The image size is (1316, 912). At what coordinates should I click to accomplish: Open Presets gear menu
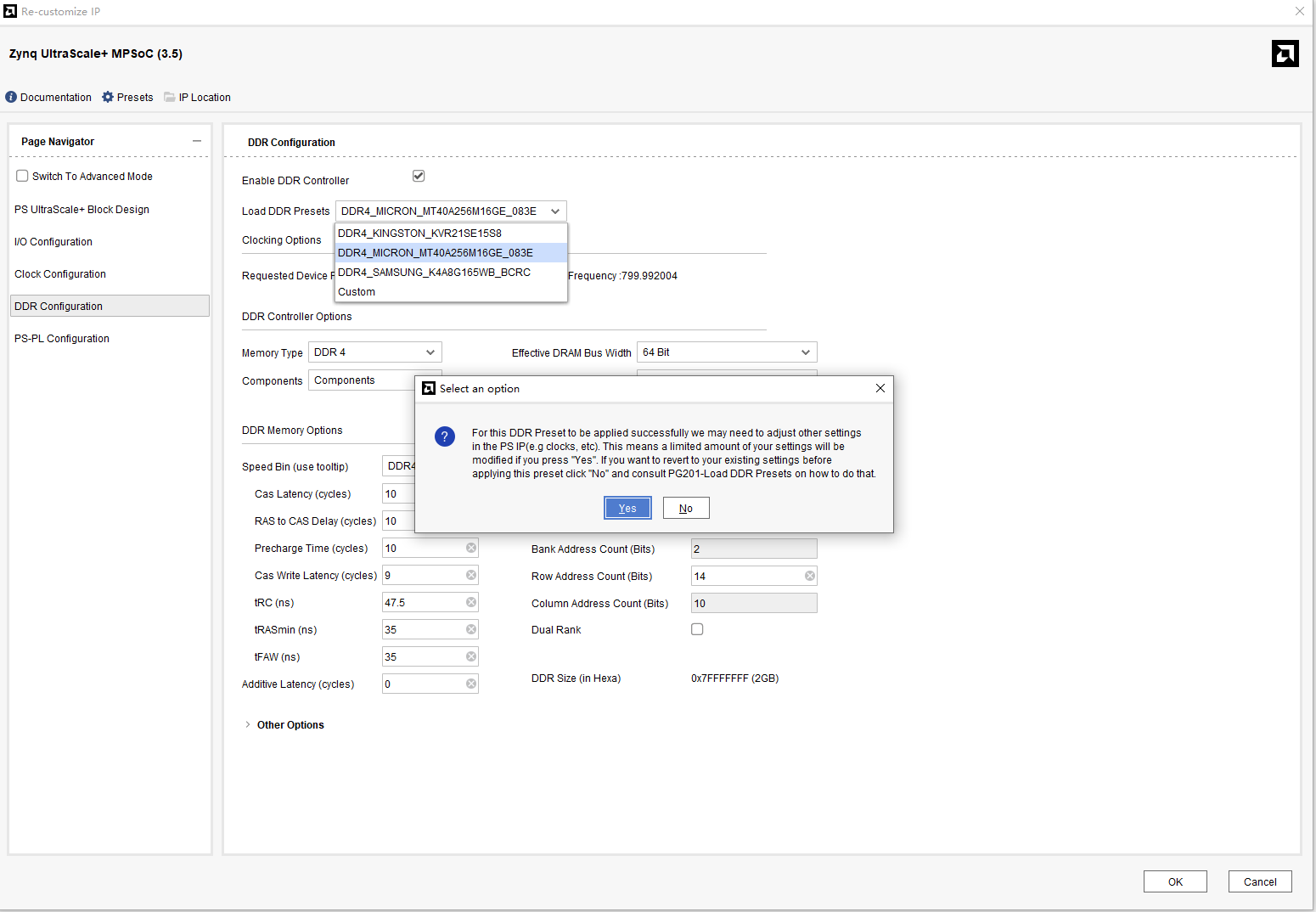click(x=108, y=97)
